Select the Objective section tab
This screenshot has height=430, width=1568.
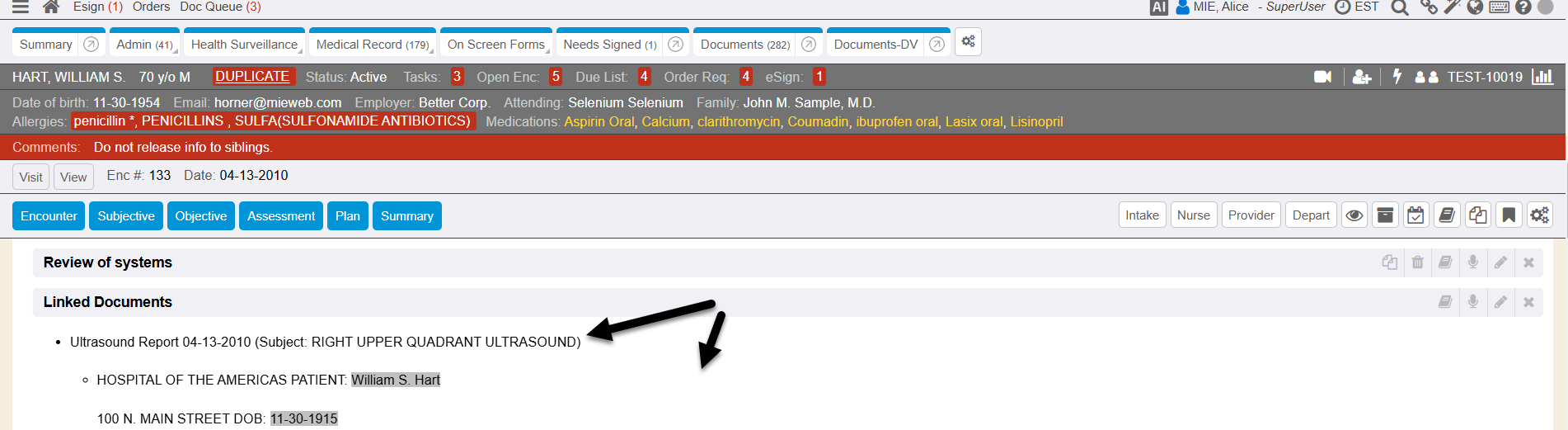(200, 216)
